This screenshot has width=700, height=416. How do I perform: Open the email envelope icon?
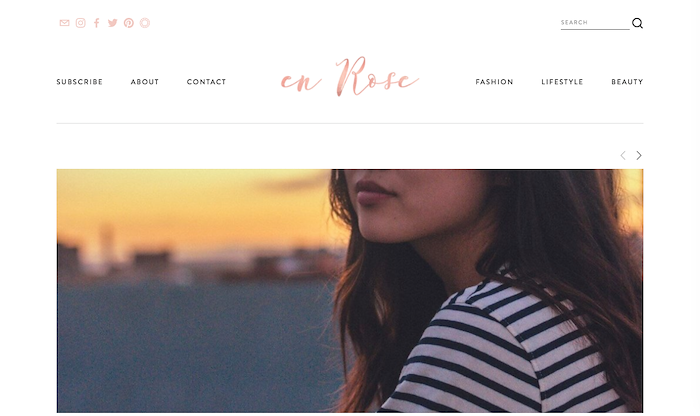point(64,23)
